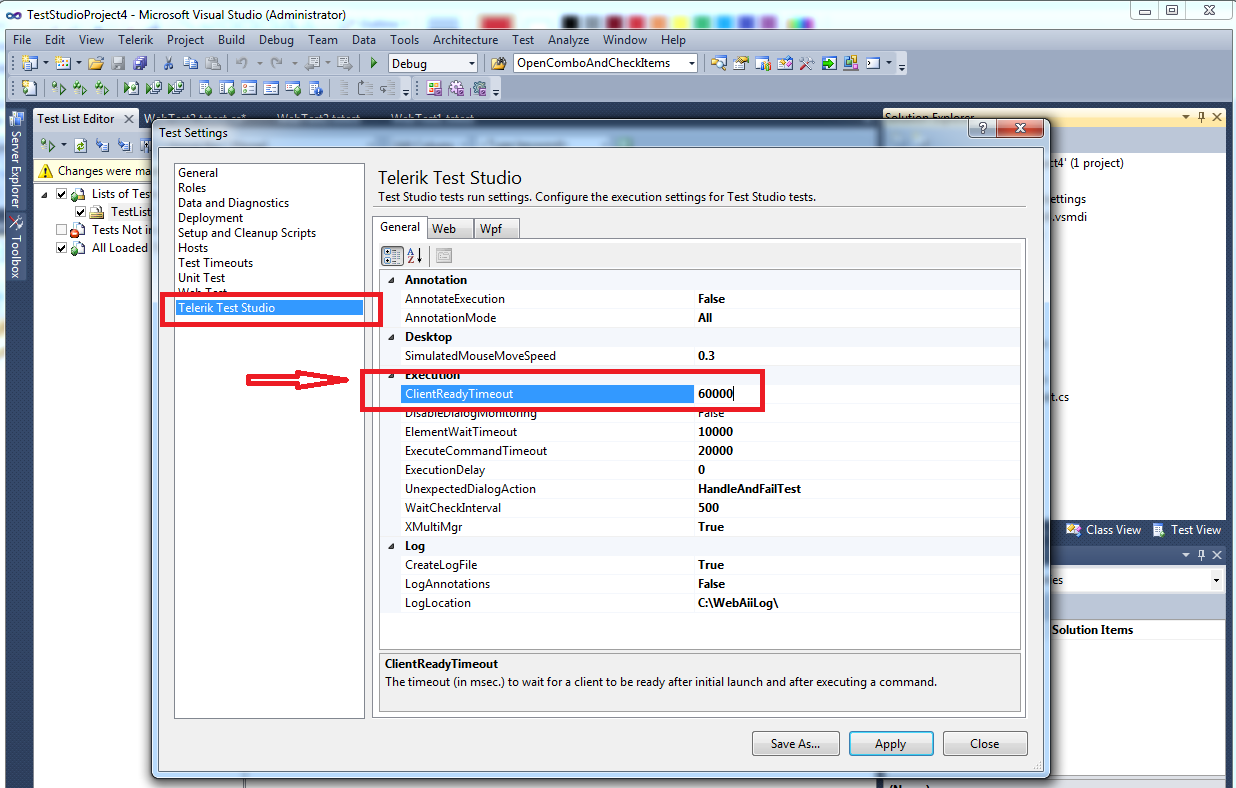This screenshot has height=788, width=1236.
Task: Open the Architecture menu
Action: [465, 40]
